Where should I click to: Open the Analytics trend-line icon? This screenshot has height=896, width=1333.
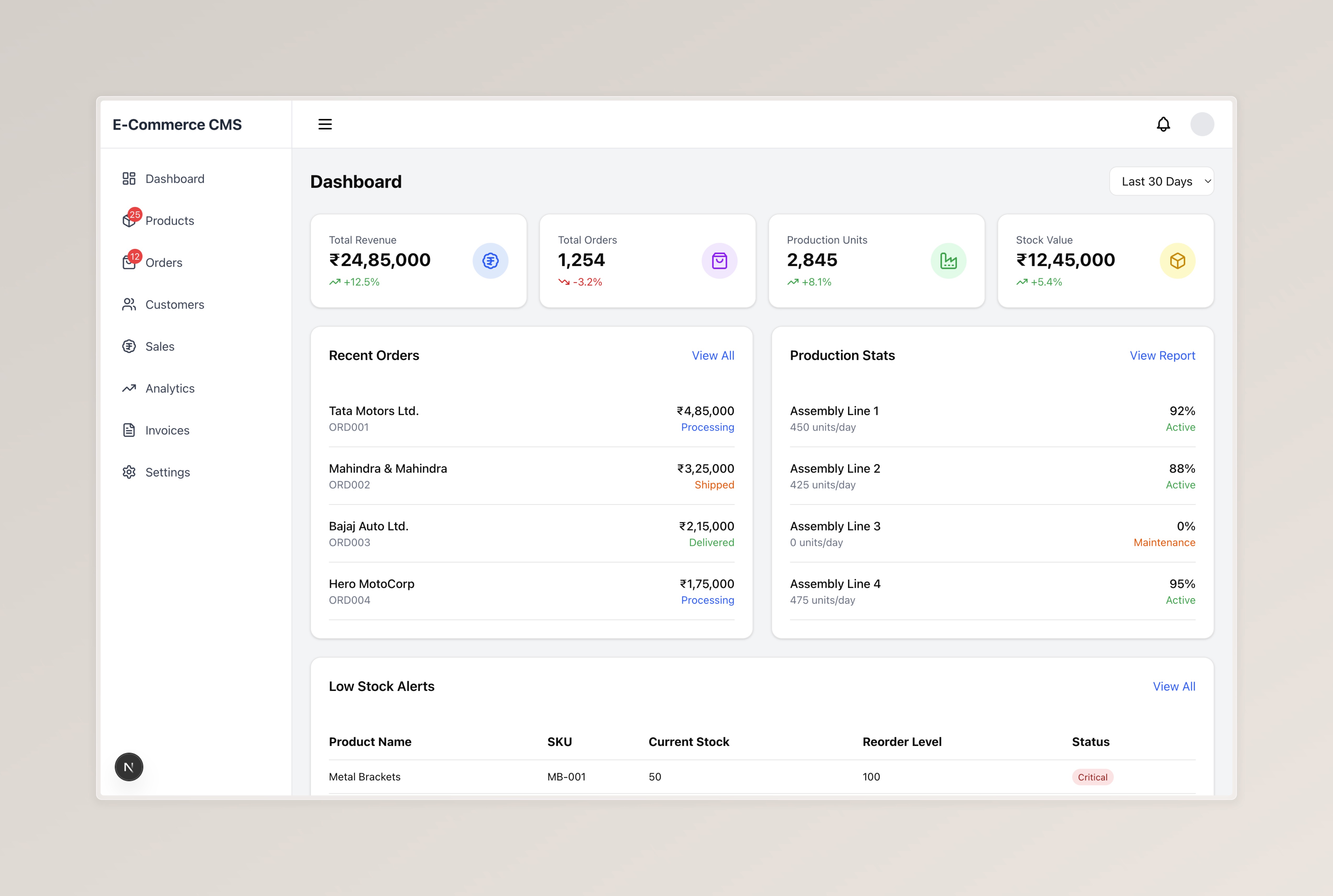point(129,388)
